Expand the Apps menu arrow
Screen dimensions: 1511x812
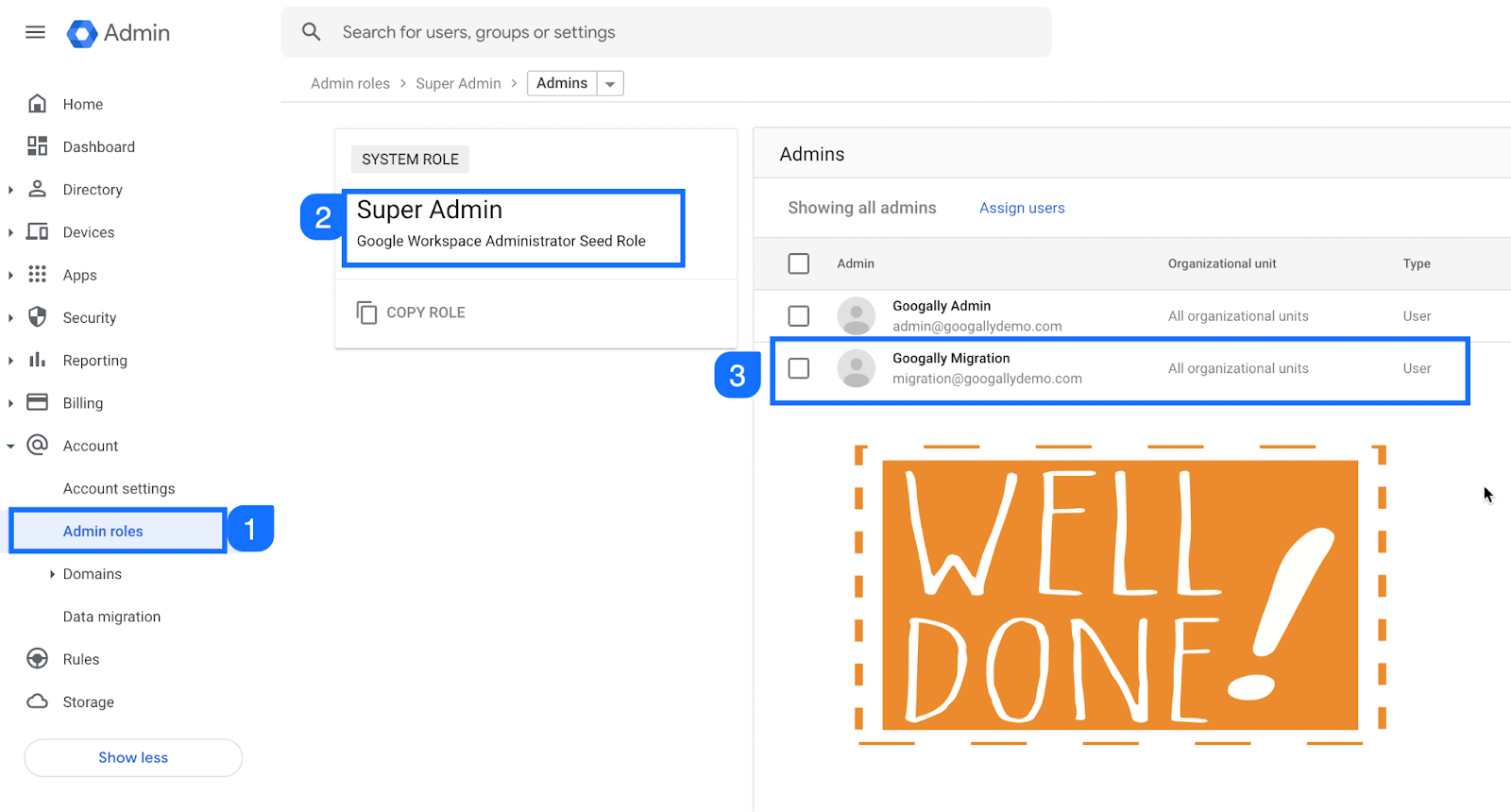(x=10, y=275)
